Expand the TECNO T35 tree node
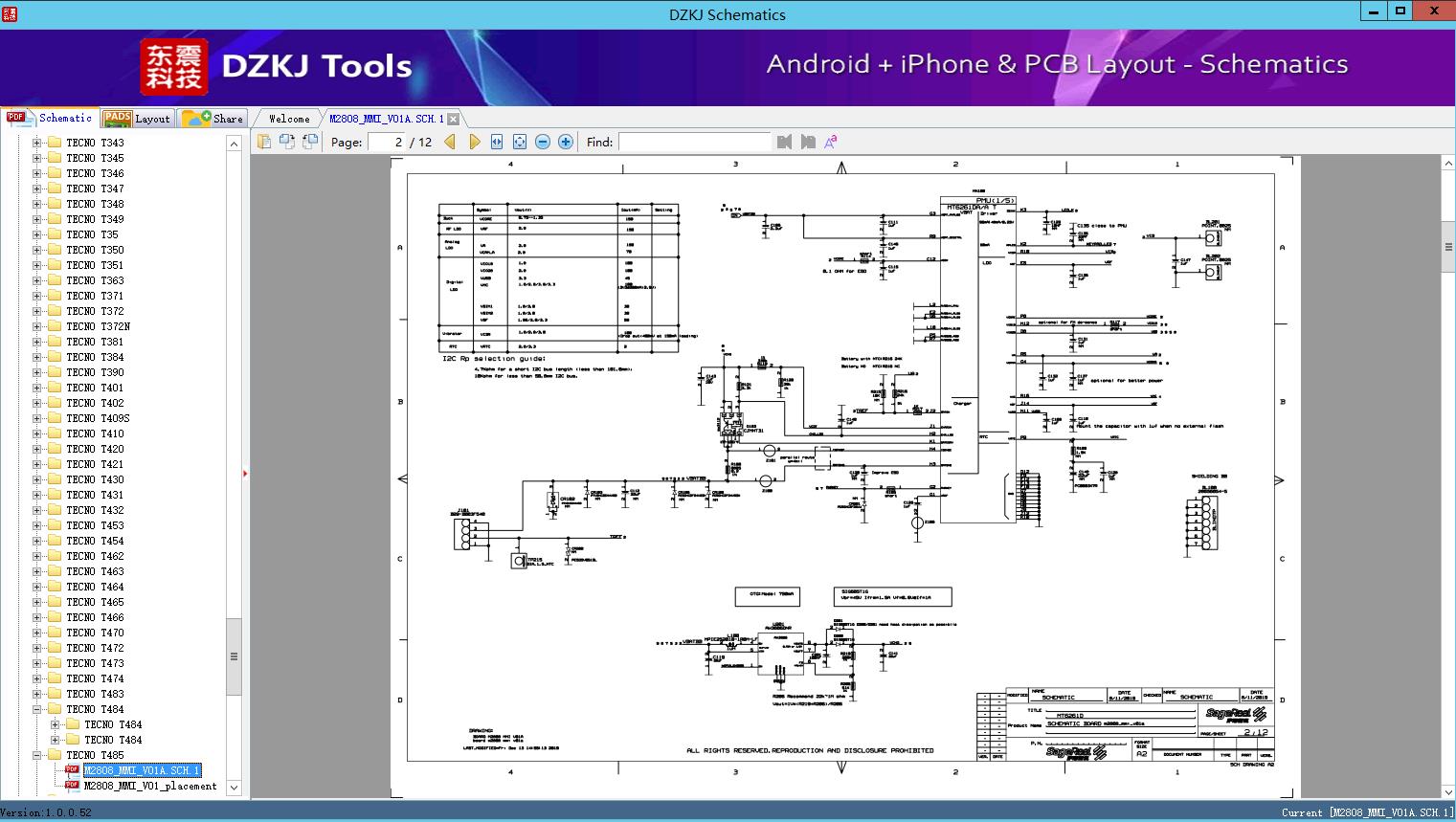The height and width of the screenshot is (822, 1456). 37,234
